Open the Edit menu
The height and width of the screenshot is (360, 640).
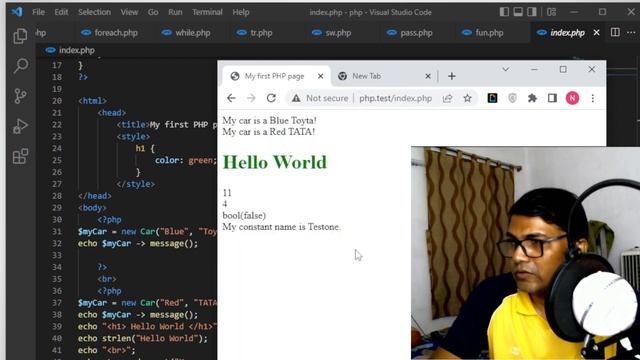point(61,12)
